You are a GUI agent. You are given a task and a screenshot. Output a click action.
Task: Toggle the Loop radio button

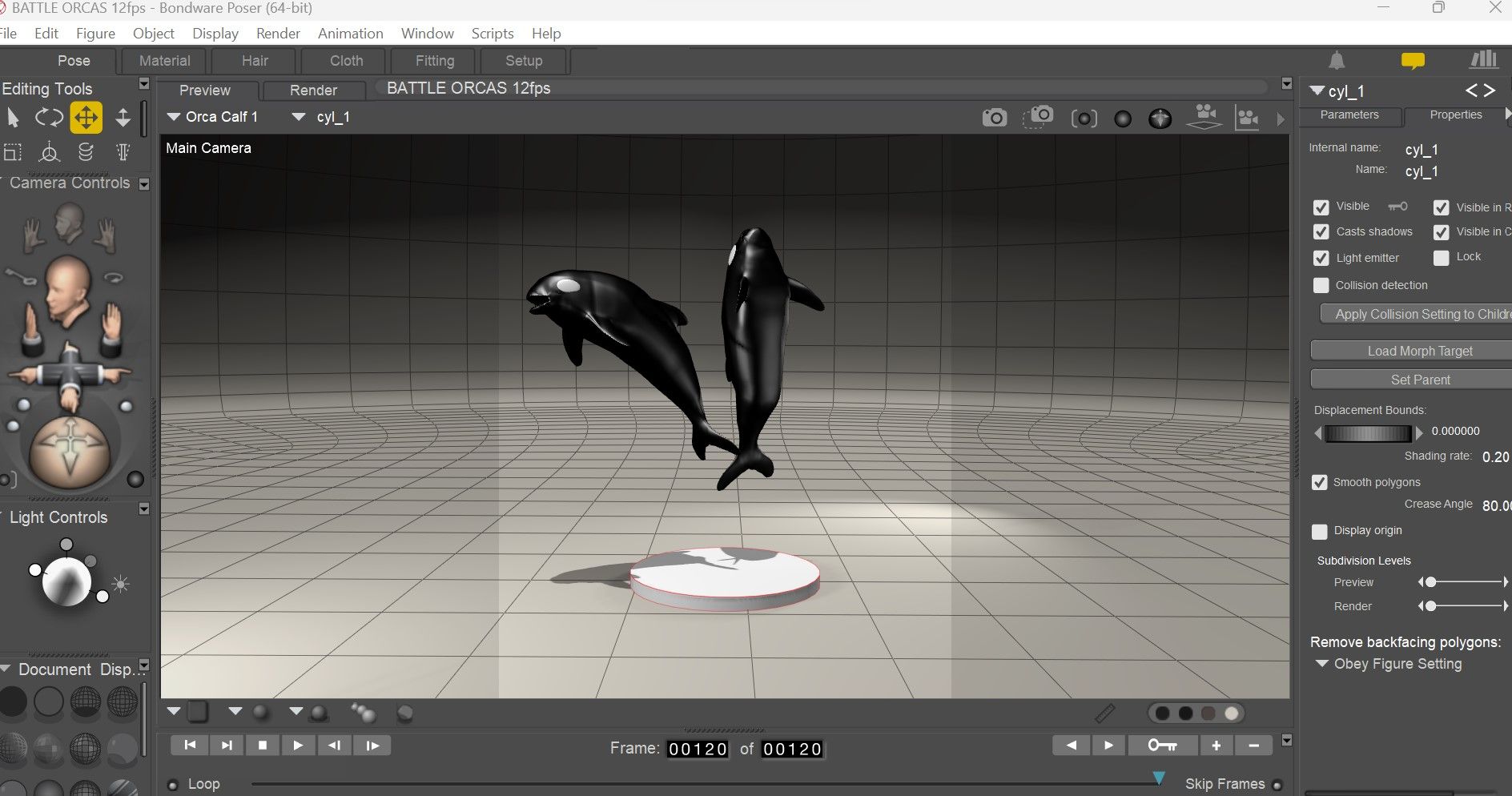click(172, 785)
